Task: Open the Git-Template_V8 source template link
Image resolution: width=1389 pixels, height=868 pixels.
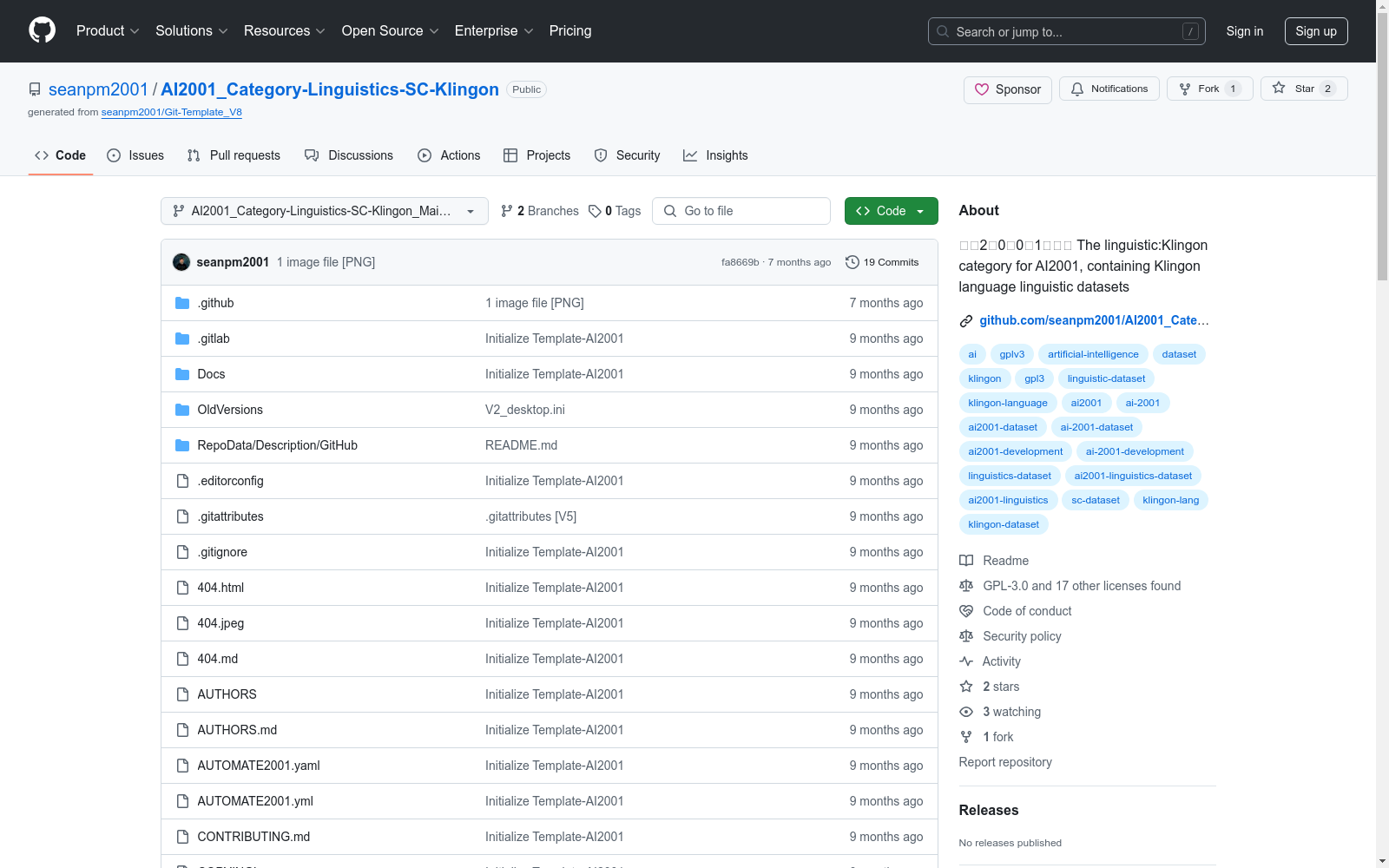Action: click(x=171, y=112)
